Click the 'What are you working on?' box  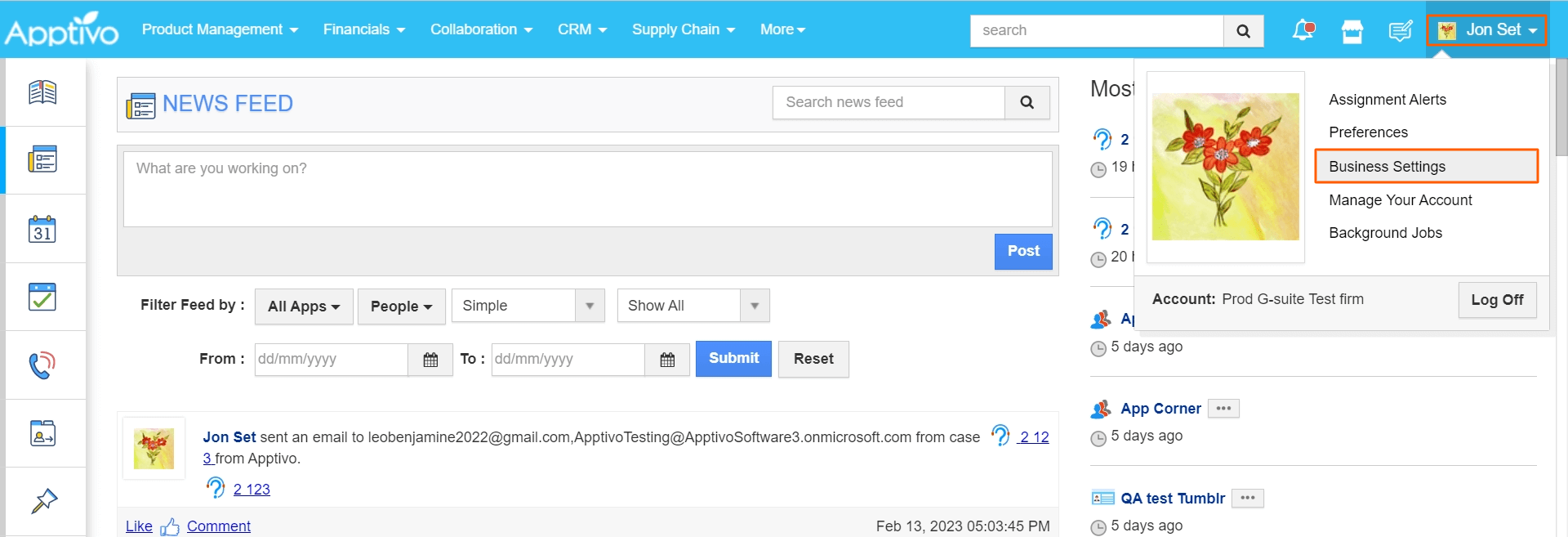point(587,189)
